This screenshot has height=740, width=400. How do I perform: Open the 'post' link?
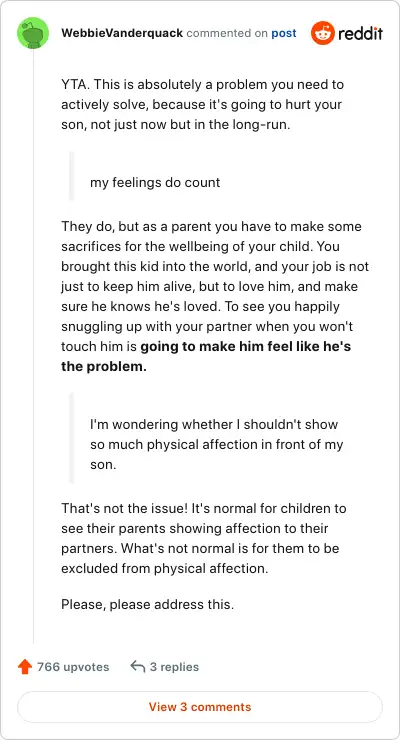click(283, 34)
